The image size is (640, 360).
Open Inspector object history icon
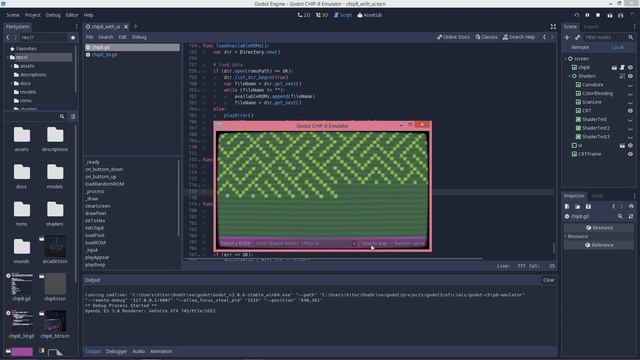pyautogui.click(x=631, y=207)
